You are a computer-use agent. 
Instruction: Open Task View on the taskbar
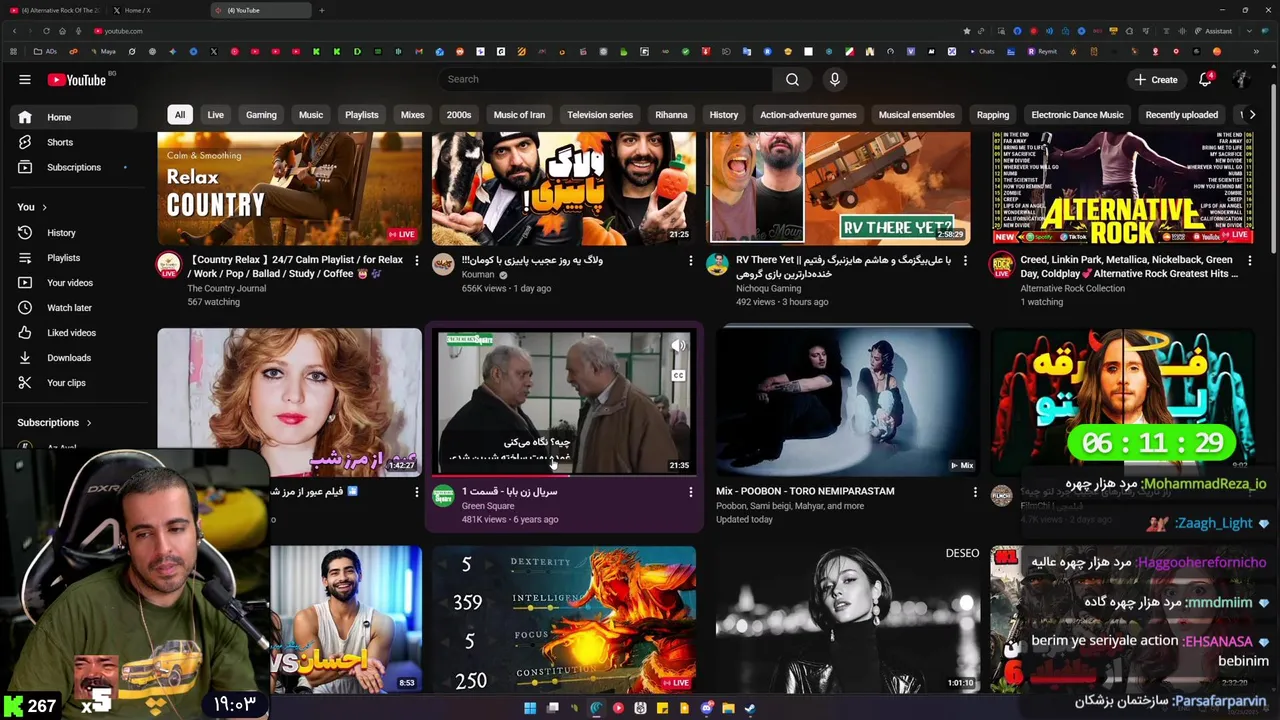pyautogui.click(x=552, y=708)
